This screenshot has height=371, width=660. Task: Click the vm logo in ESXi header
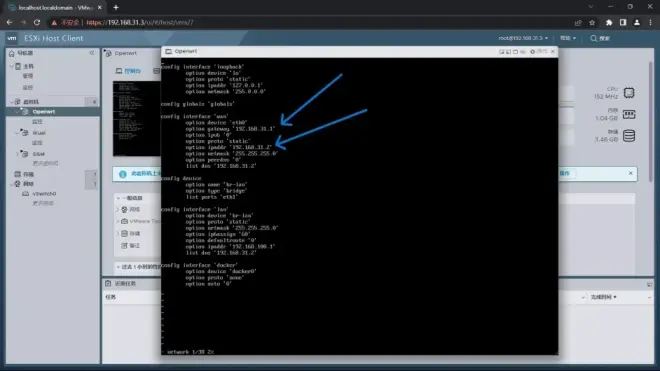[x=12, y=38]
